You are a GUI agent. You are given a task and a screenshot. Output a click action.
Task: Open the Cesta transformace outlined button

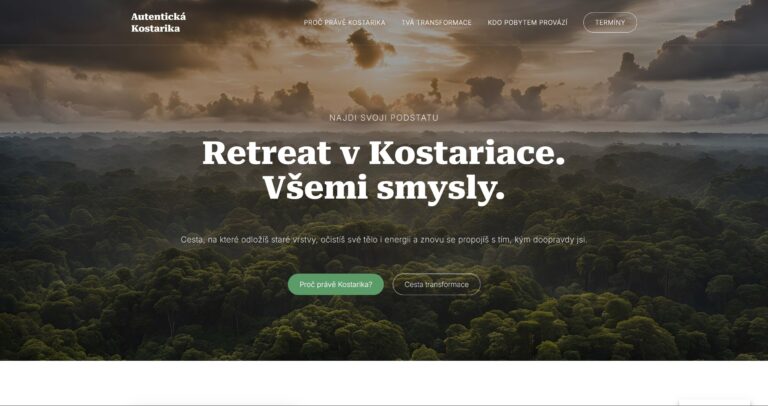pos(436,285)
